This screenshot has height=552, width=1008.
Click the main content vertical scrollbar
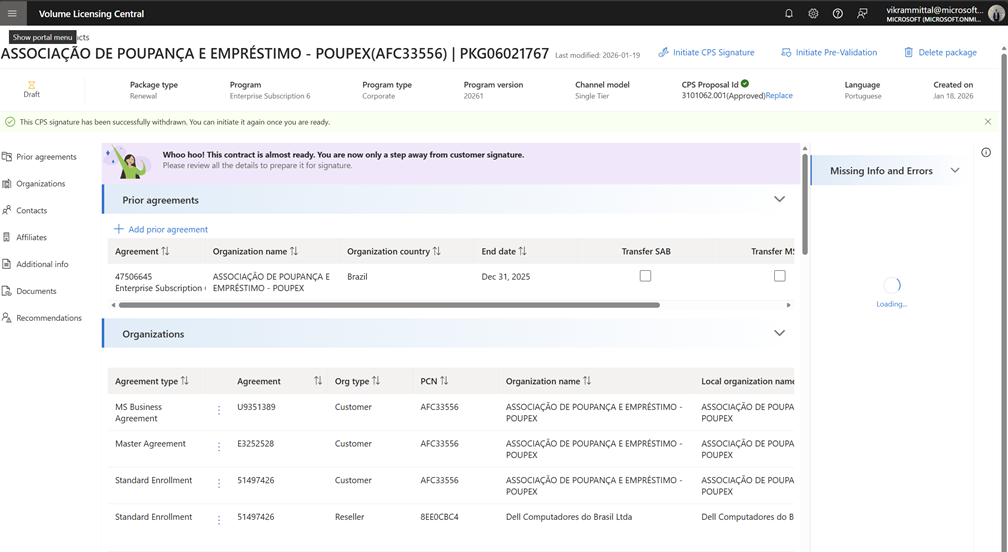click(805, 204)
